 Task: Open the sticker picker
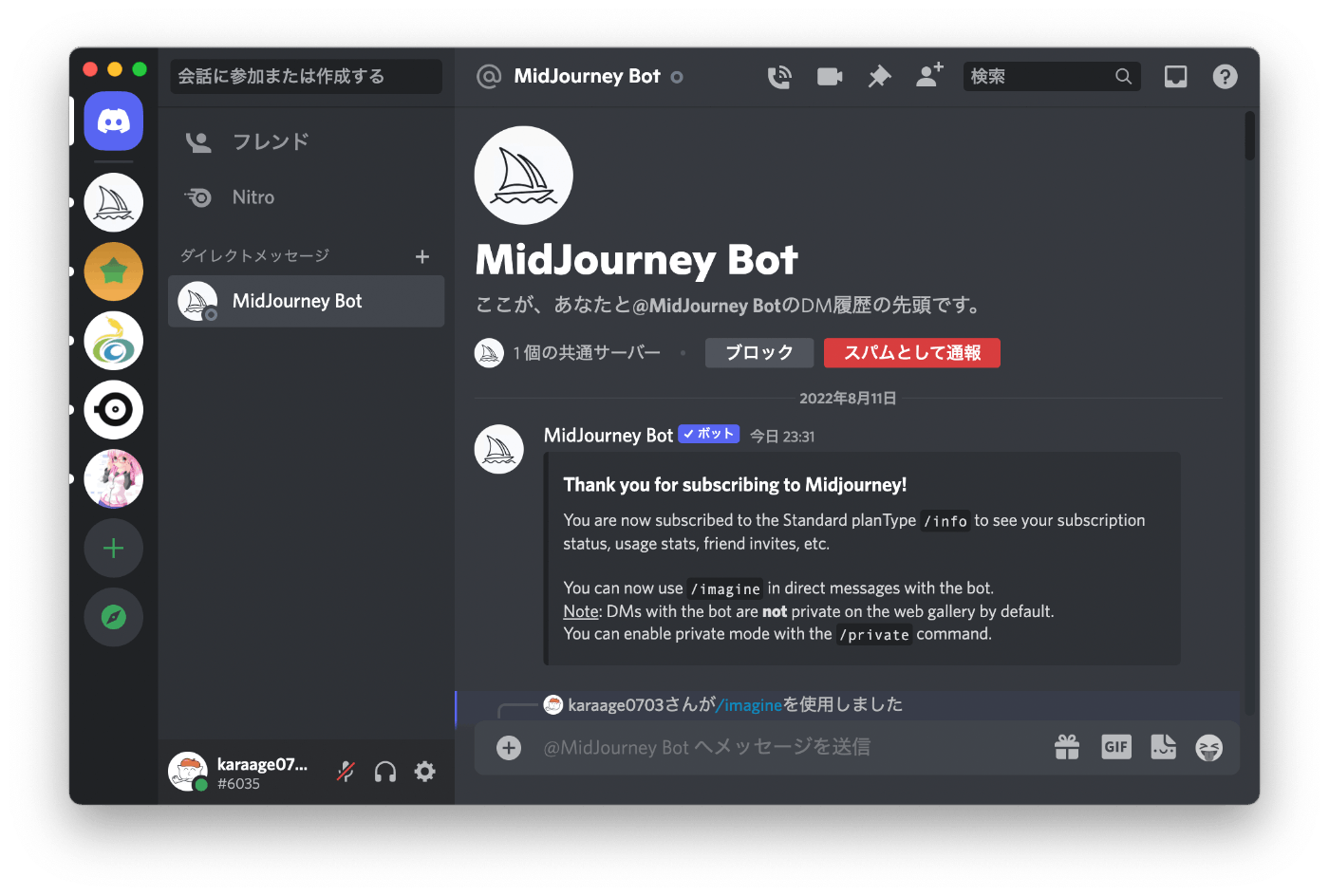pyautogui.click(x=1163, y=747)
